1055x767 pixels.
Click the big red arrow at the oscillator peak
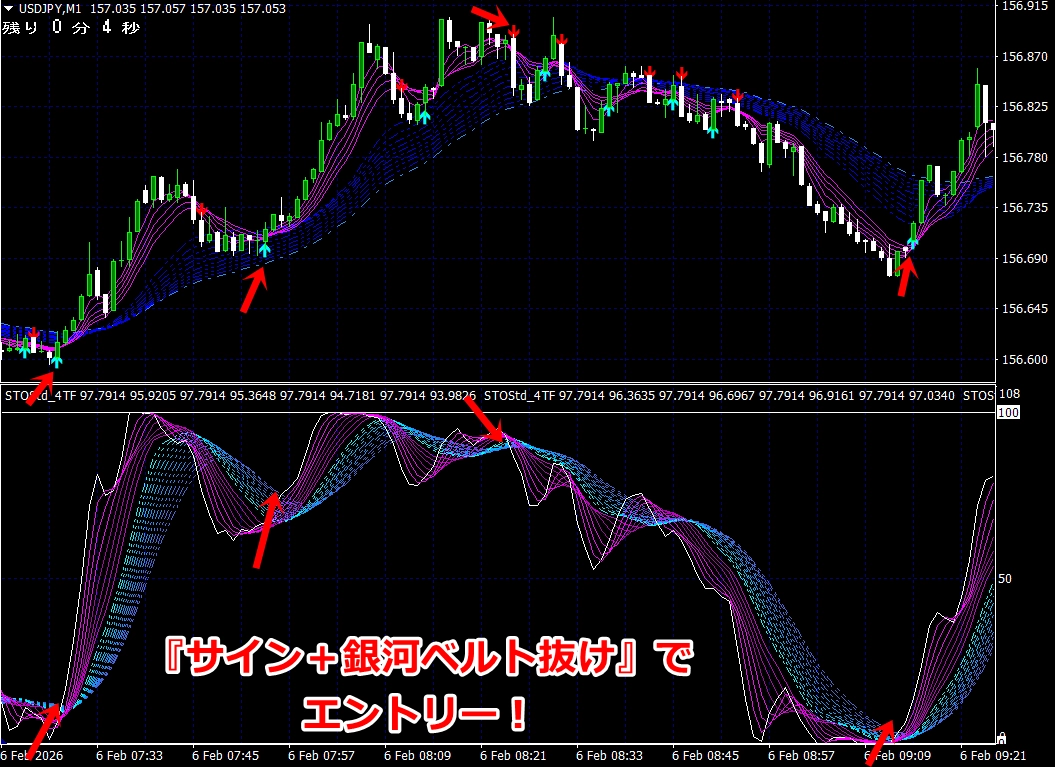click(x=487, y=418)
